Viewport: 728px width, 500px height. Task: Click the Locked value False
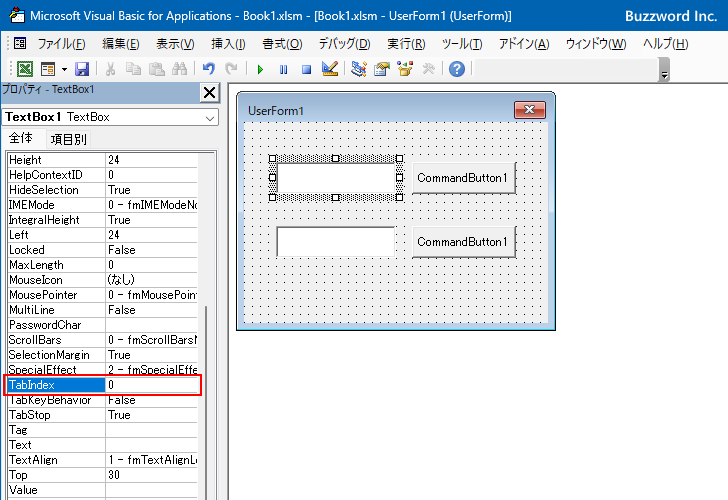pyautogui.click(x=152, y=250)
